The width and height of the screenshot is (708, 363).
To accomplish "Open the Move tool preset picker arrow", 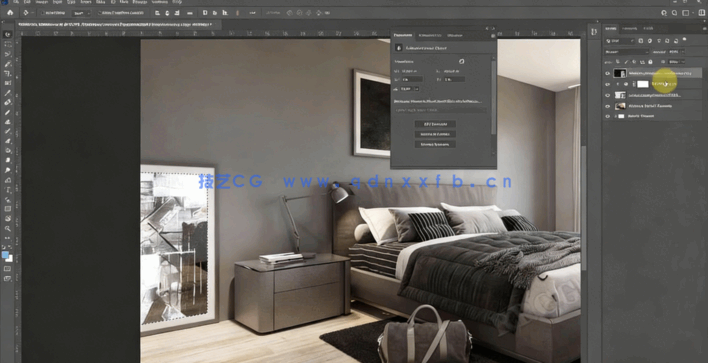I will (33, 13).
